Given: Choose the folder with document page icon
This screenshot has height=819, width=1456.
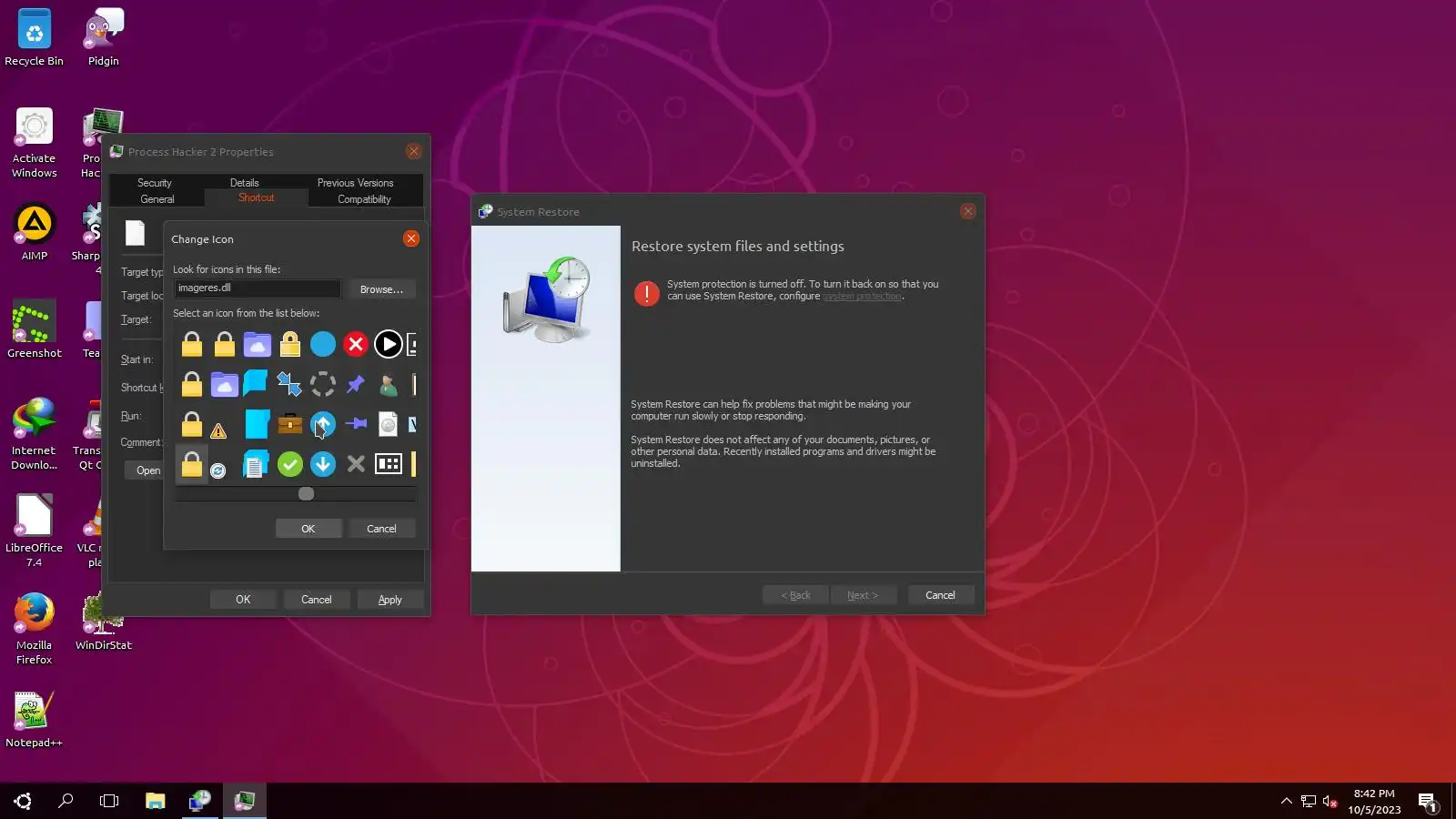Looking at the screenshot, I should click(x=257, y=464).
